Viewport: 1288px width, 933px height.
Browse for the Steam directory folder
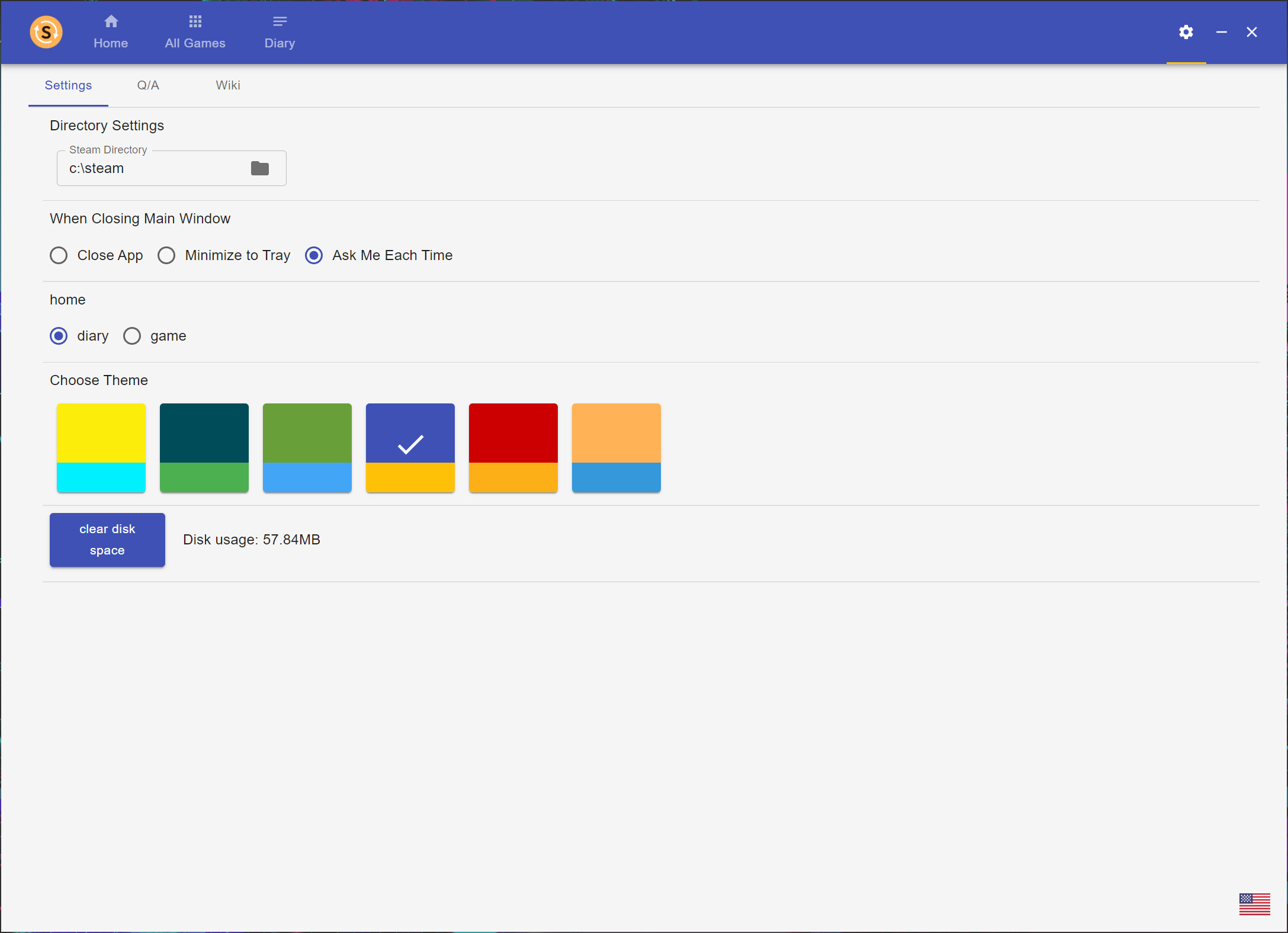coord(259,168)
